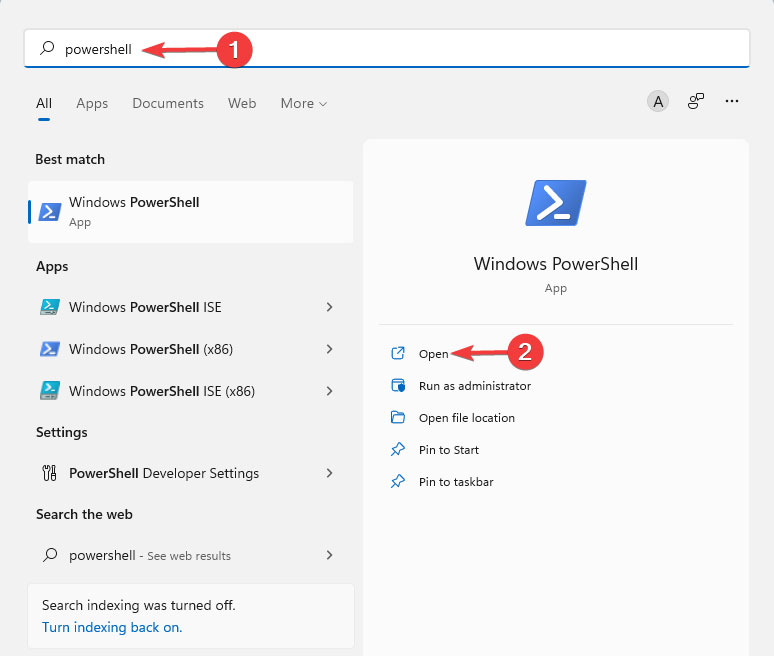Click the web search magnifier icon
774x656 pixels.
click(50, 555)
